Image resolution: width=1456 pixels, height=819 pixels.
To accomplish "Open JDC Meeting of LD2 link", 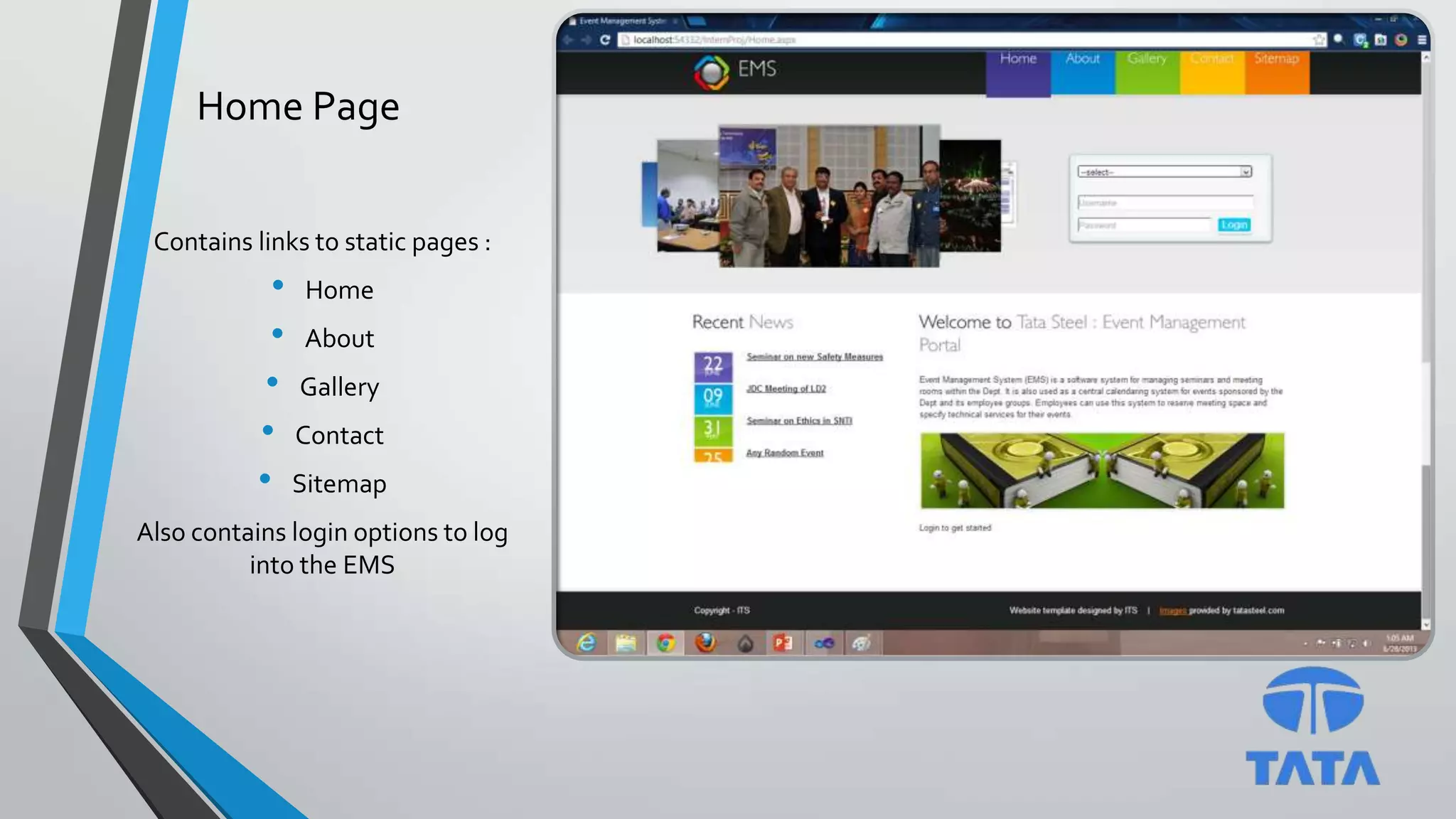I will click(x=786, y=389).
